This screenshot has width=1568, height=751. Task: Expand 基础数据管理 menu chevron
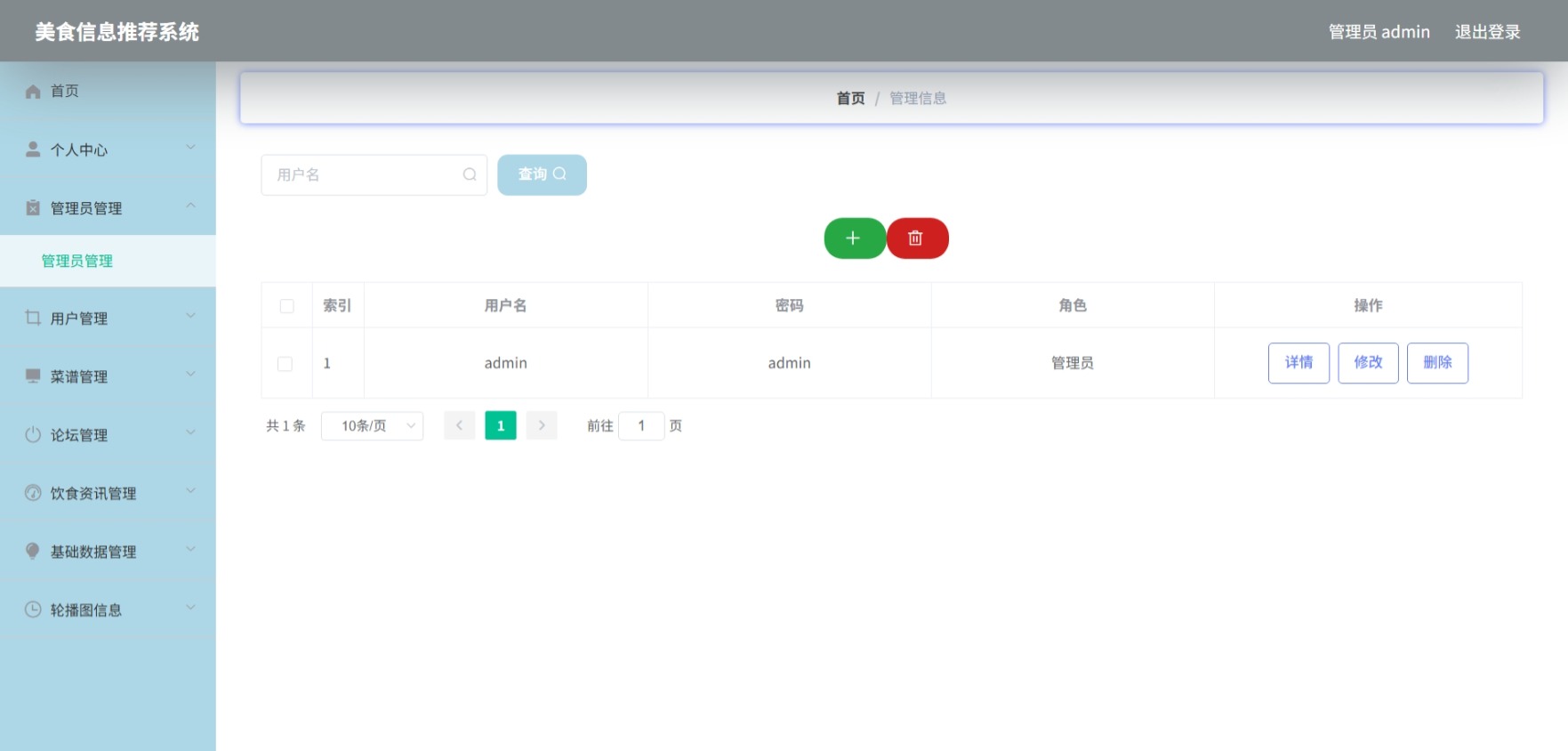pos(190,549)
